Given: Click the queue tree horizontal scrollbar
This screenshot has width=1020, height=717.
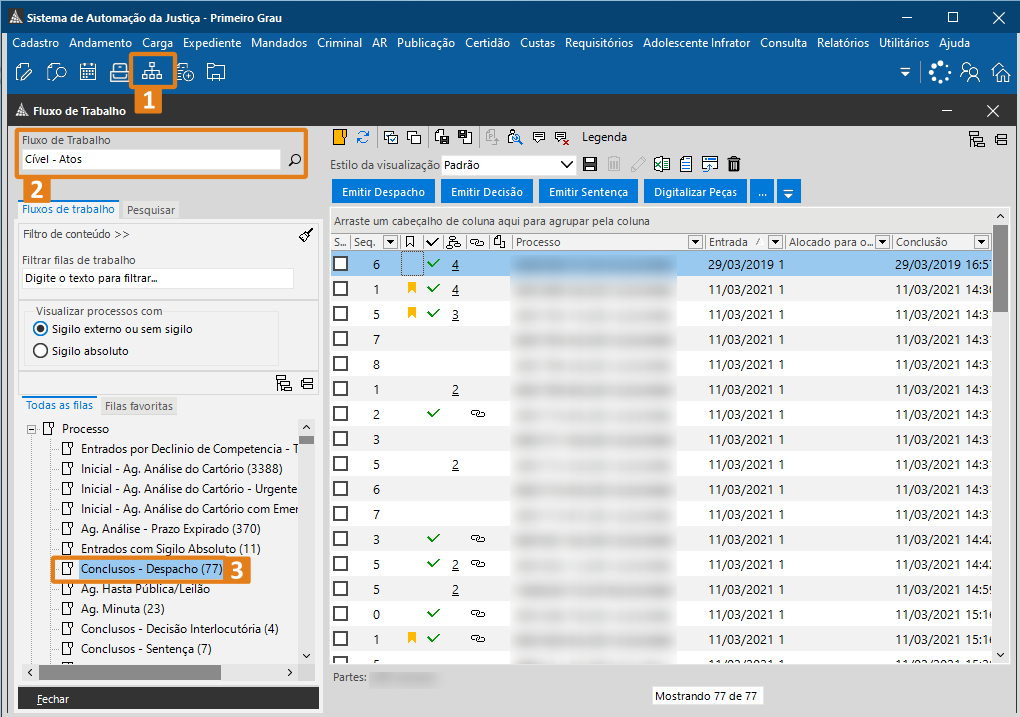Looking at the screenshot, I should (x=130, y=672).
